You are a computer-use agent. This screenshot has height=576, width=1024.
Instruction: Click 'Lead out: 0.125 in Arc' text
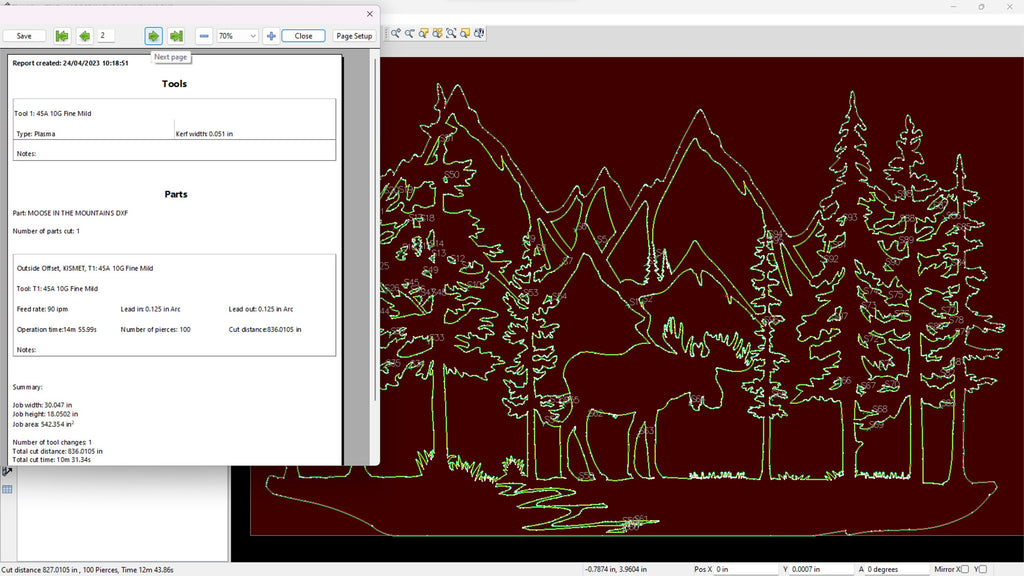coord(261,309)
